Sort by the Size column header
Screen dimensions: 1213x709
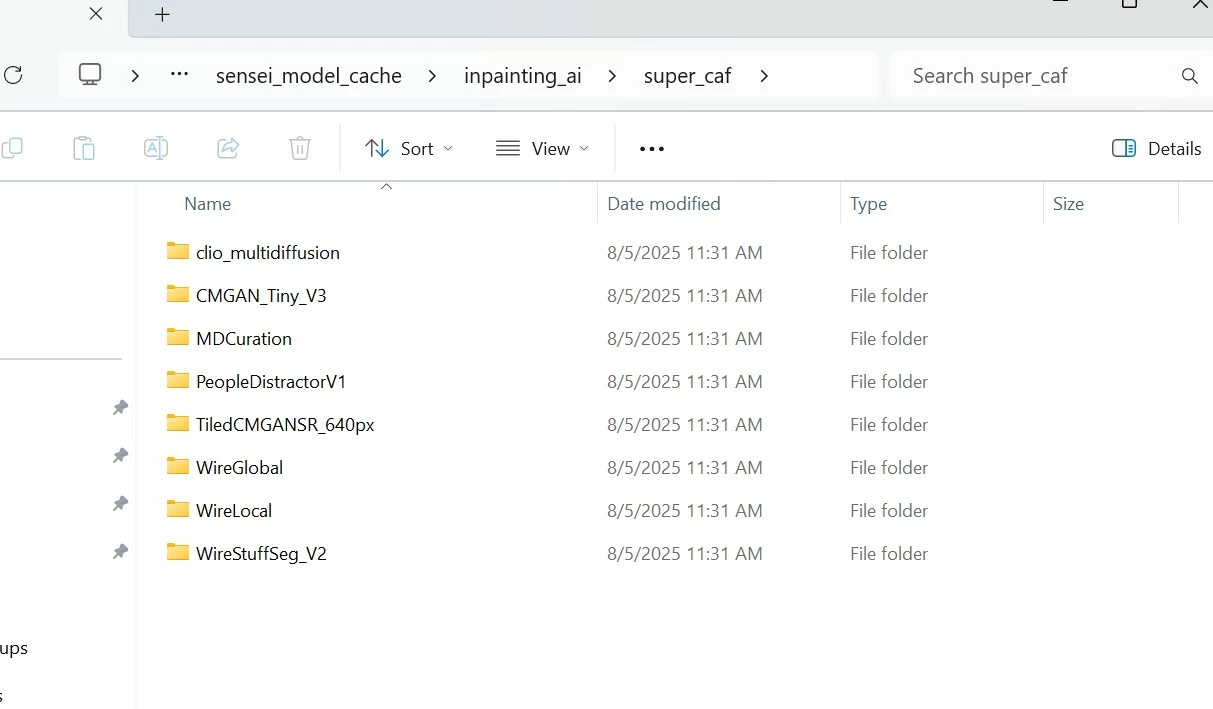(1068, 204)
